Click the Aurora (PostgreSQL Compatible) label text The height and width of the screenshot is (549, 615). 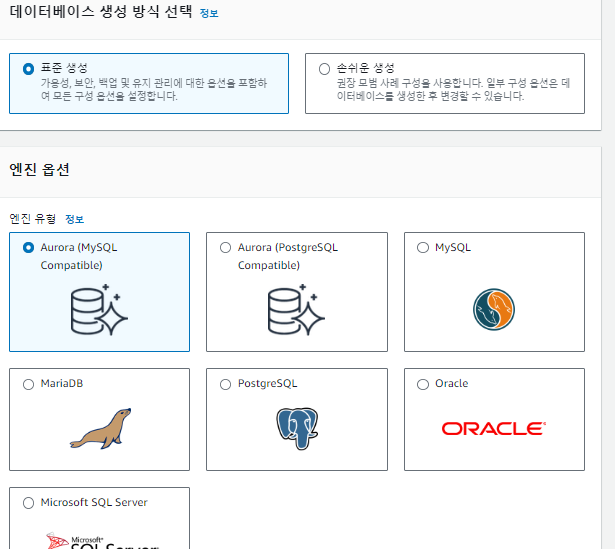[x=287, y=256]
